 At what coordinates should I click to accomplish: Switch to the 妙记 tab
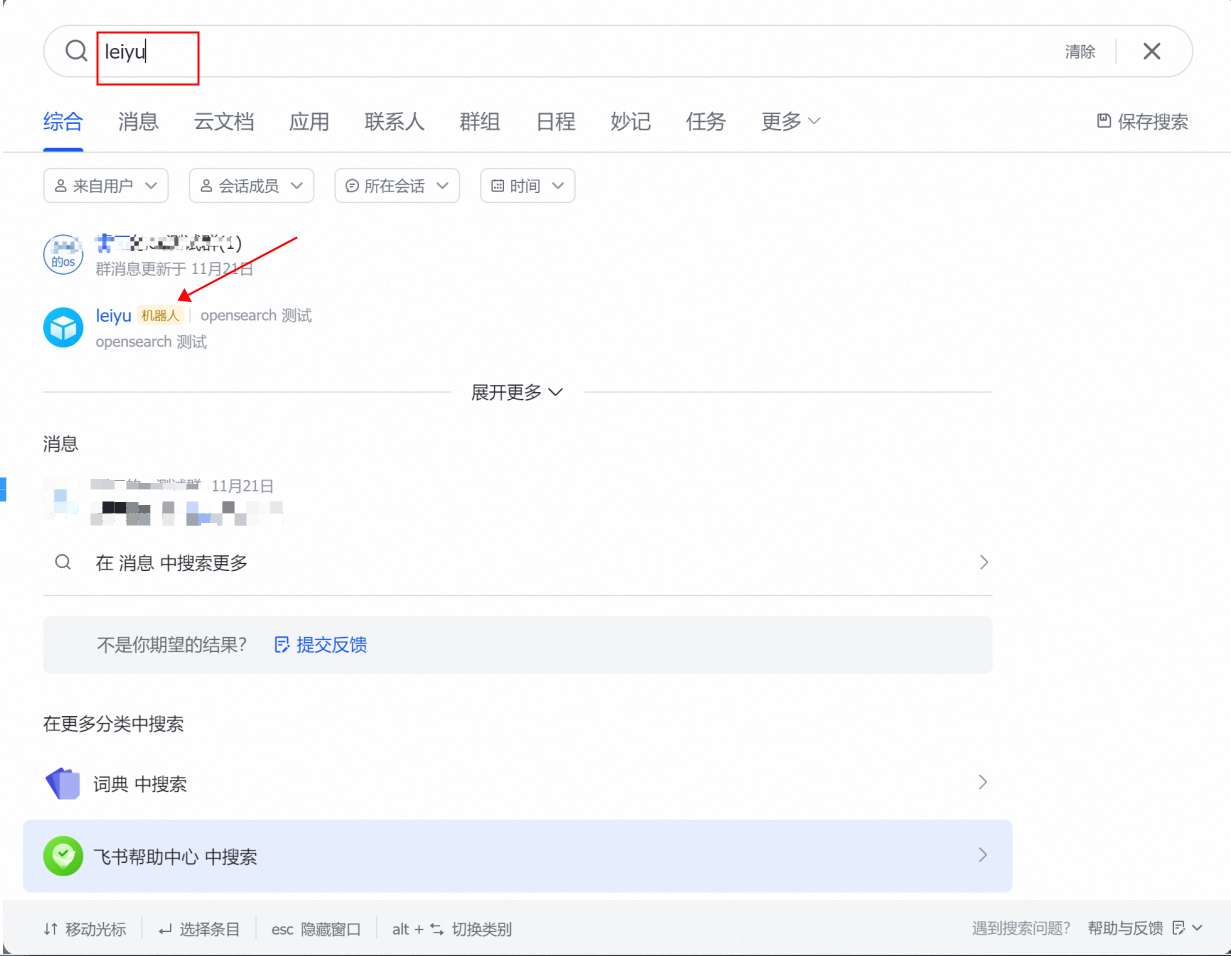pos(631,122)
